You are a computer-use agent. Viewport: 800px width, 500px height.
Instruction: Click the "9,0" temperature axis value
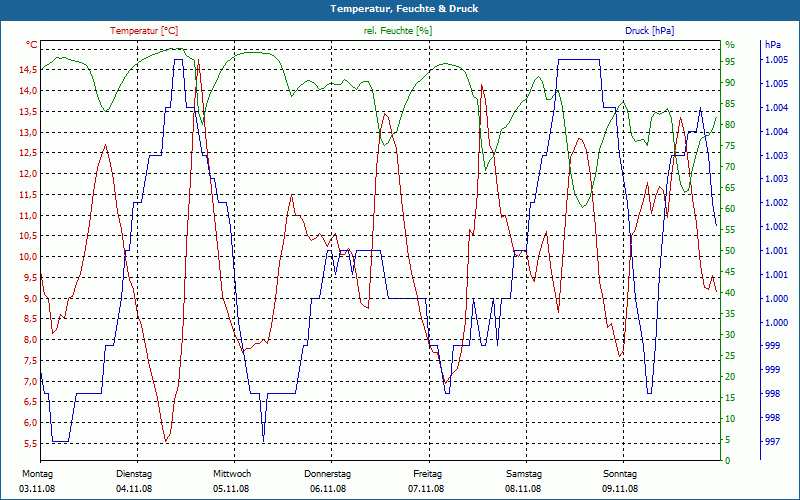(x=30, y=298)
